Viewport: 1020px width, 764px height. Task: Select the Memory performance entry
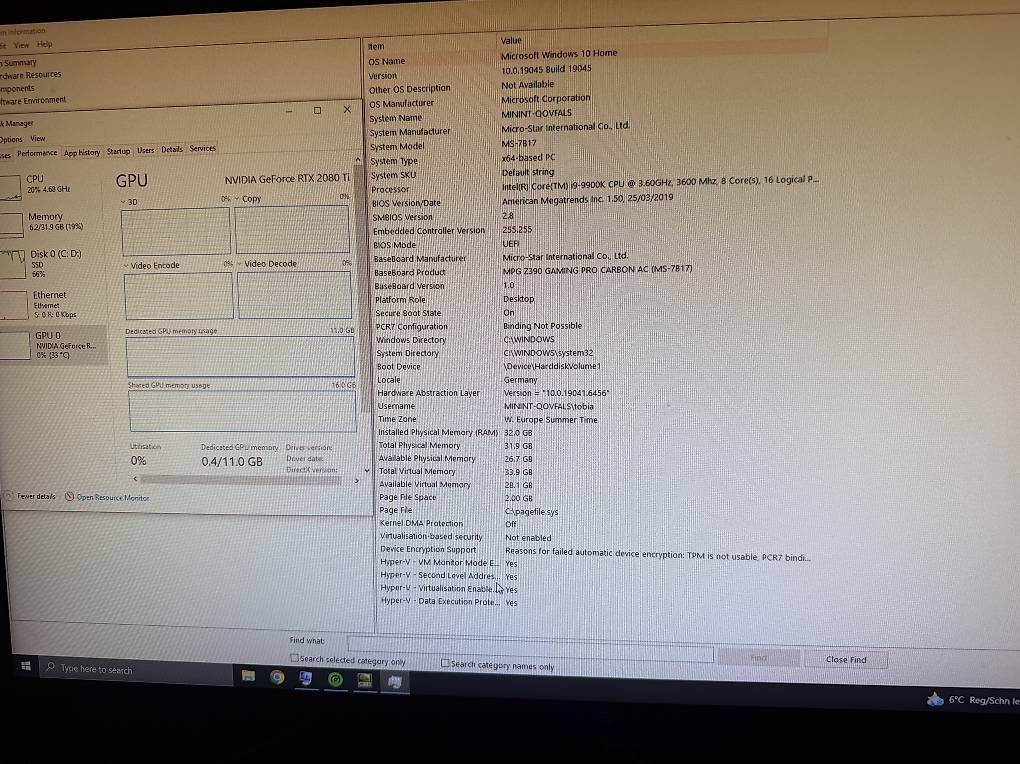coord(52,222)
